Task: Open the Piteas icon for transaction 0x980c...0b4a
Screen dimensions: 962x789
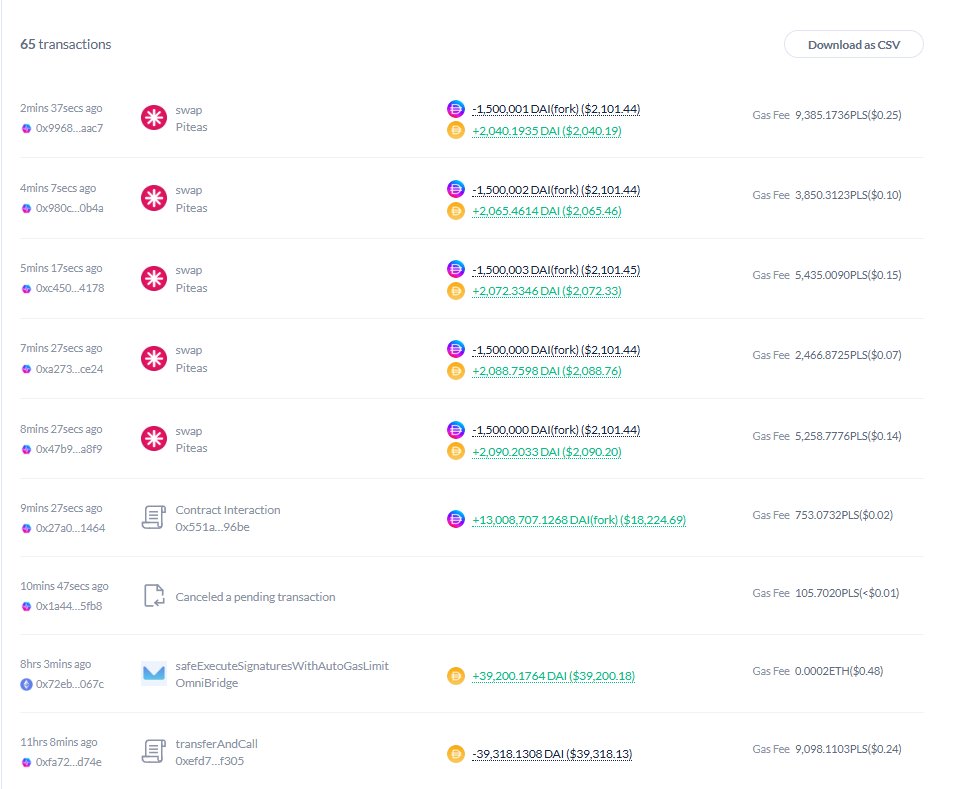Action: pos(154,198)
